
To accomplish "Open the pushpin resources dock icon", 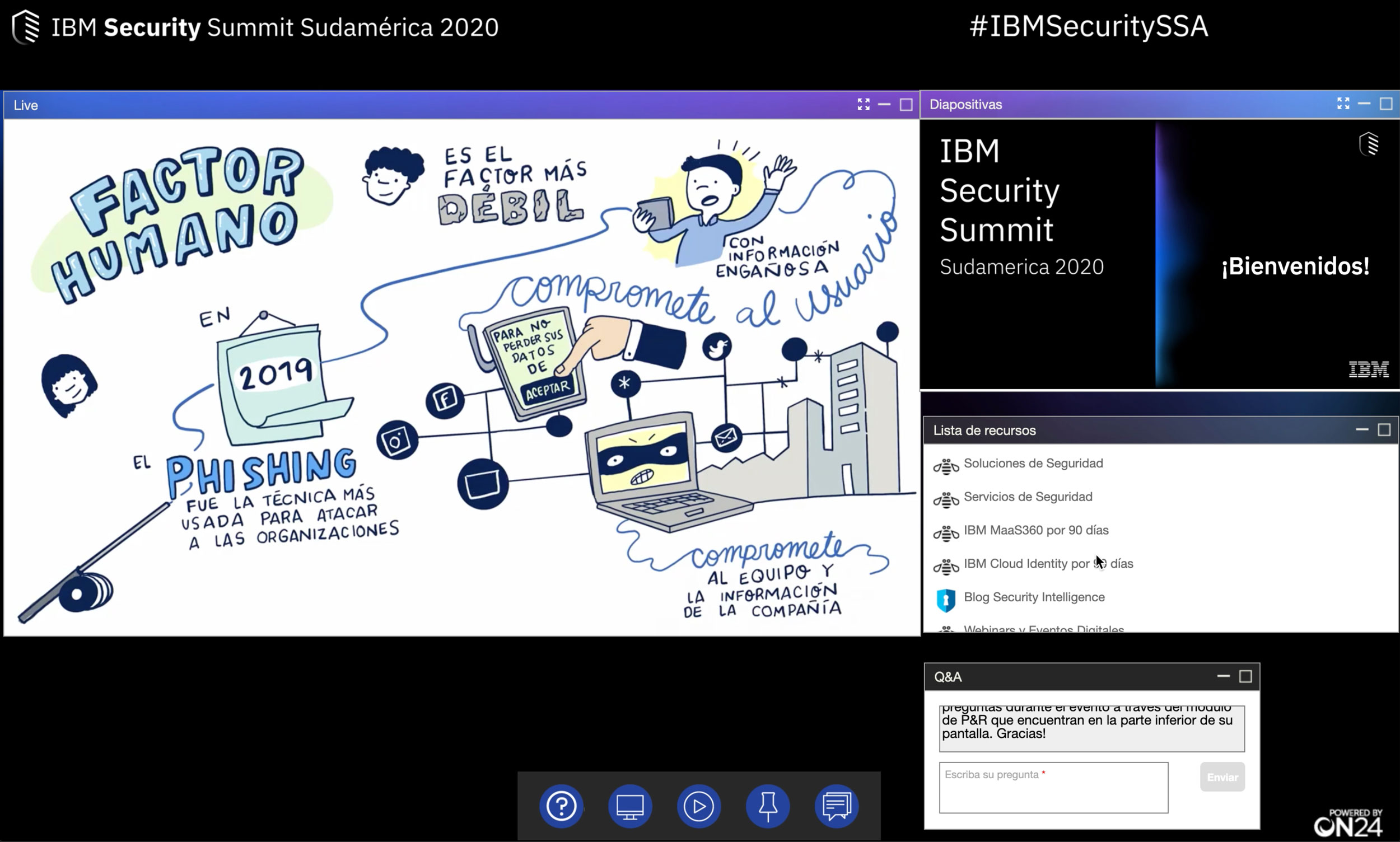I will (768, 806).
